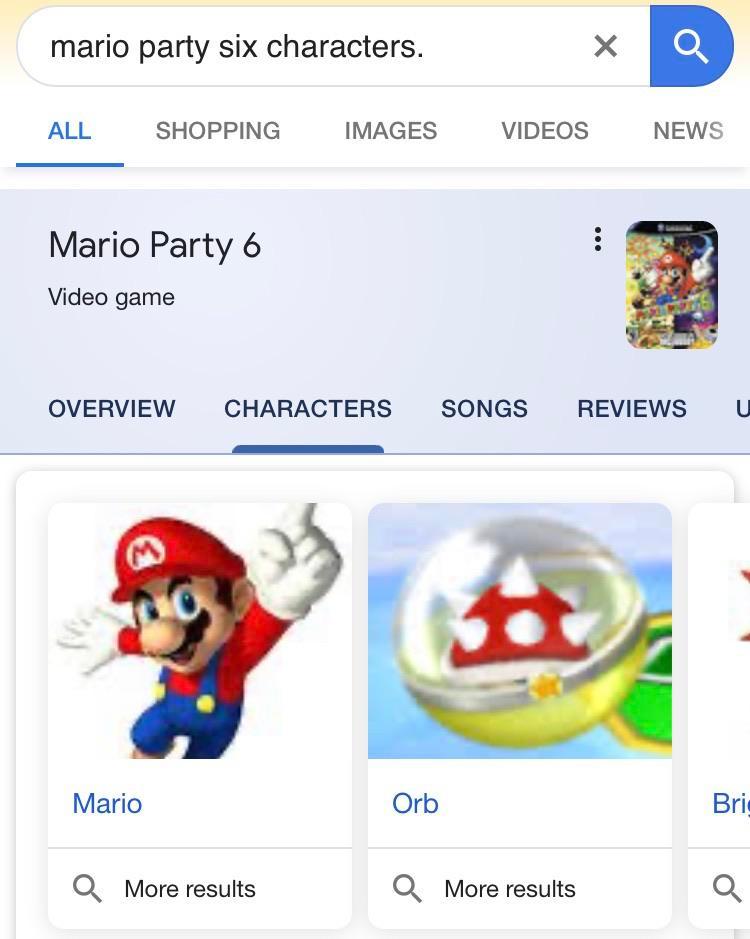Tap More results under Mario
Screen dimensions: 750x939
pos(190,888)
